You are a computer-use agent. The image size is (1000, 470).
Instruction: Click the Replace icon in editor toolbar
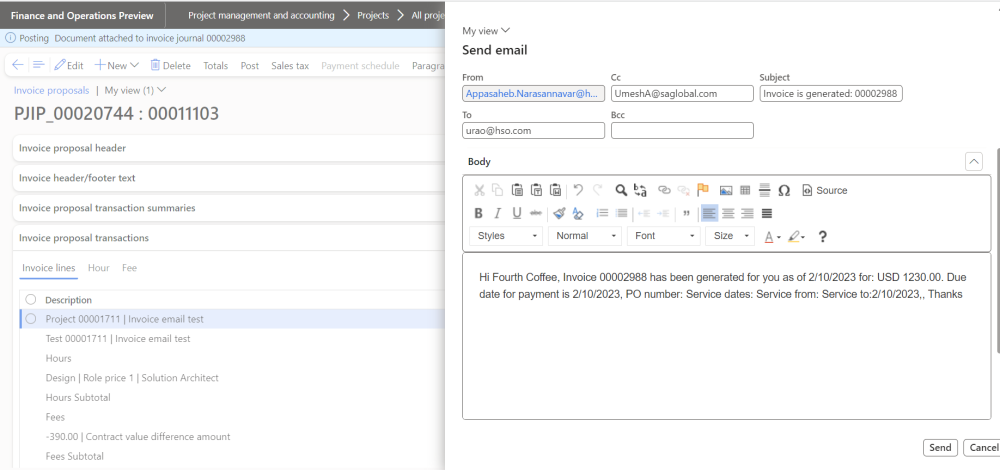click(x=640, y=190)
